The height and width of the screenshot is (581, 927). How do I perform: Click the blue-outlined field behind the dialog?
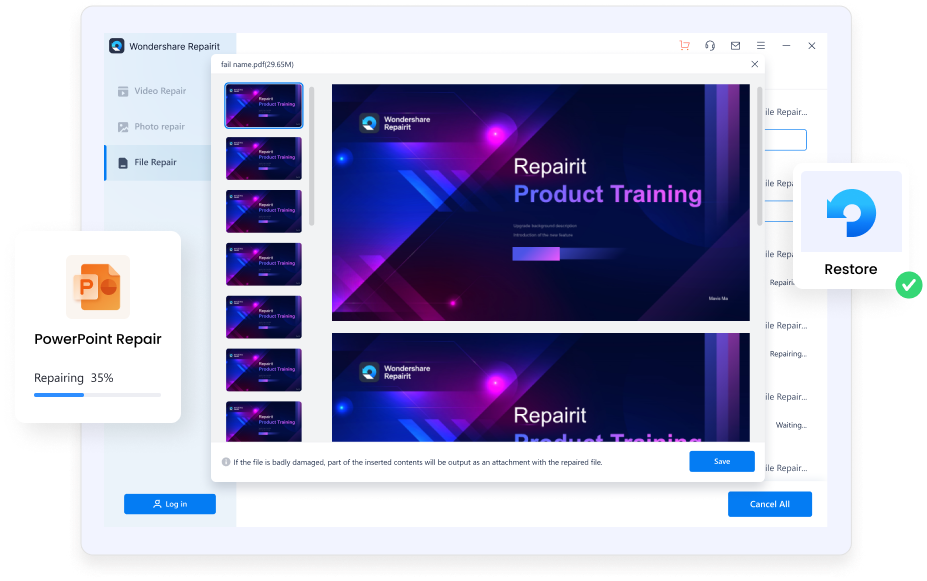pos(786,140)
